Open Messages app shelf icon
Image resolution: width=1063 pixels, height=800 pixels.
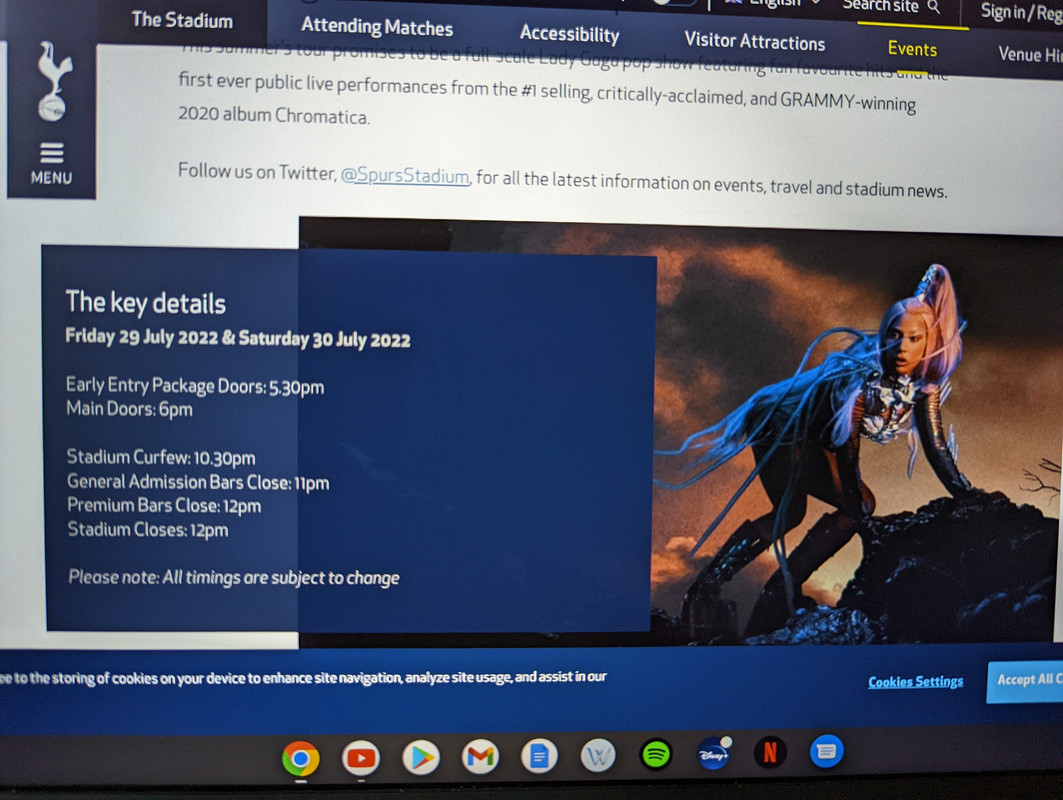(826, 751)
